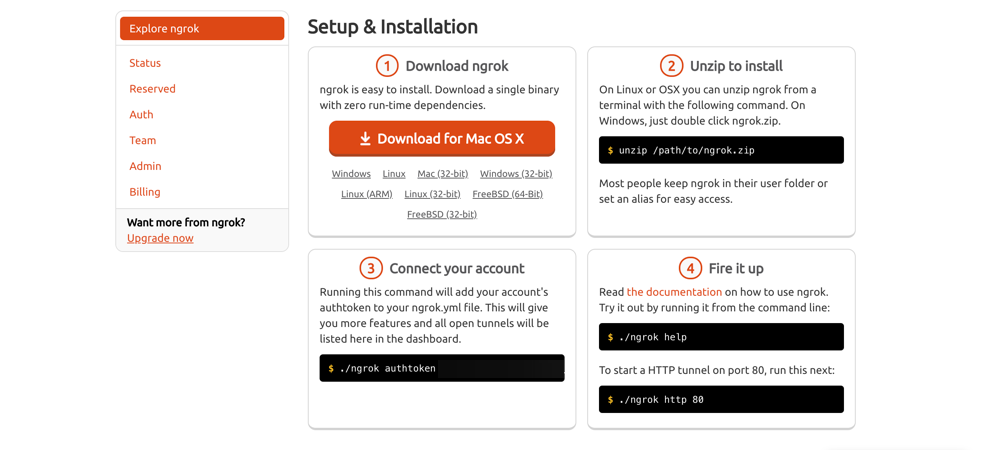Choose the Windows download link
Image resolution: width=982 pixels, height=450 pixels.
(351, 174)
